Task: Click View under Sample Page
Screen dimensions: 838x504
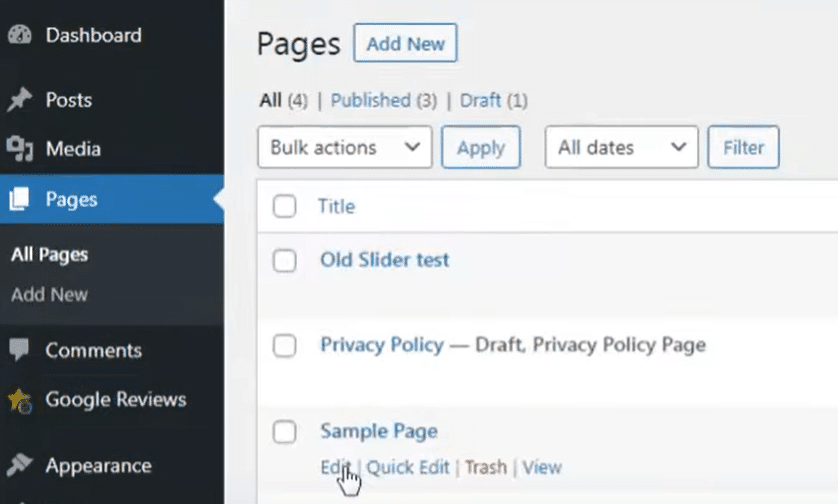Action: click(542, 467)
